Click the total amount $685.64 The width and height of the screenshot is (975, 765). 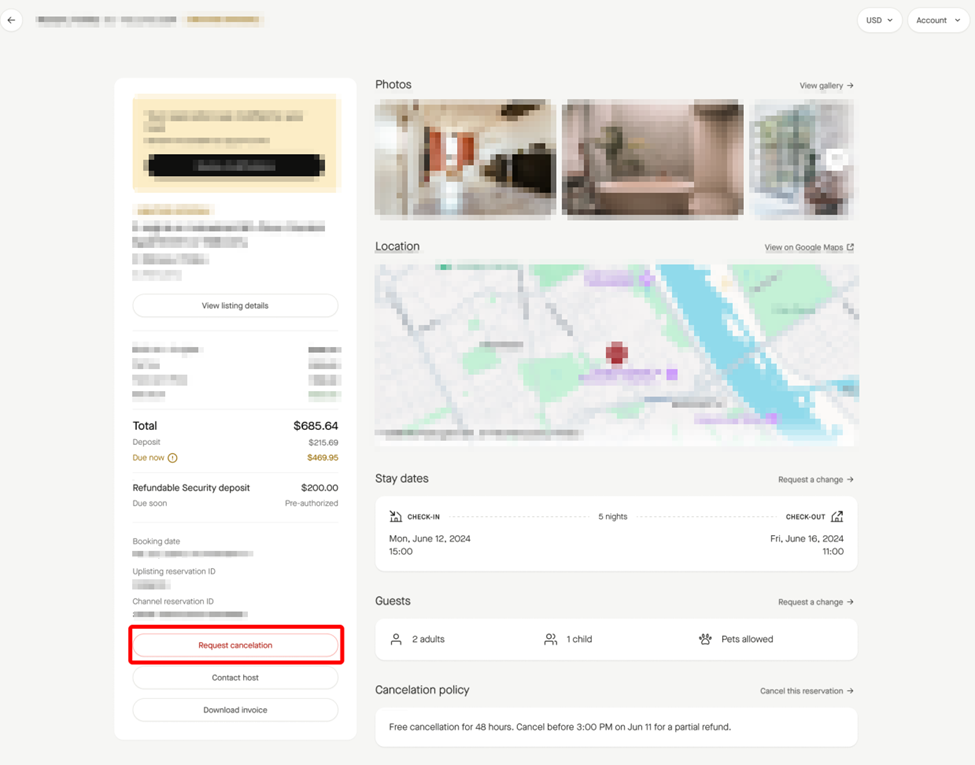pyautogui.click(x=316, y=426)
